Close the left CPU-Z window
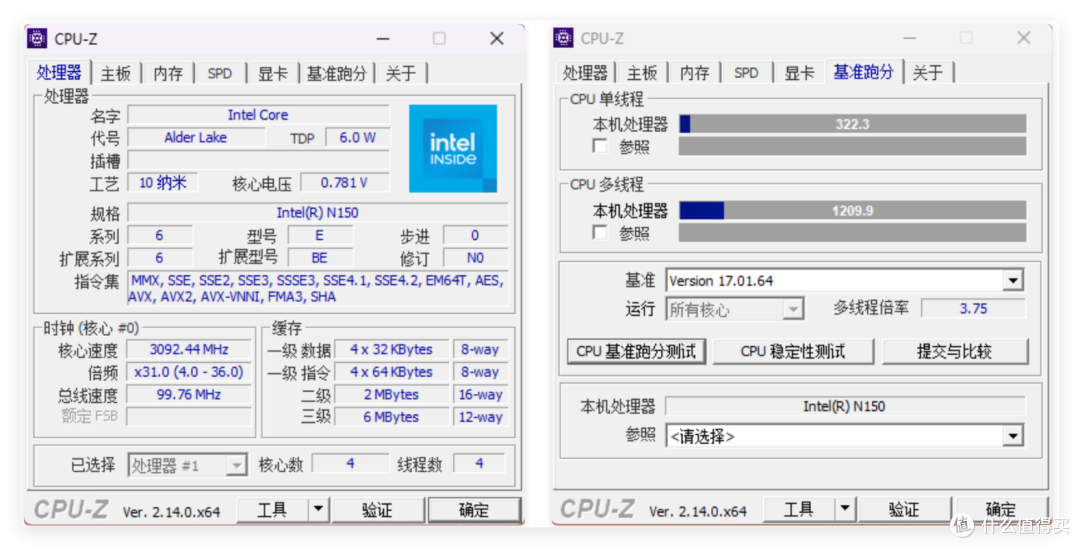The image size is (1080, 548). (x=497, y=39)
